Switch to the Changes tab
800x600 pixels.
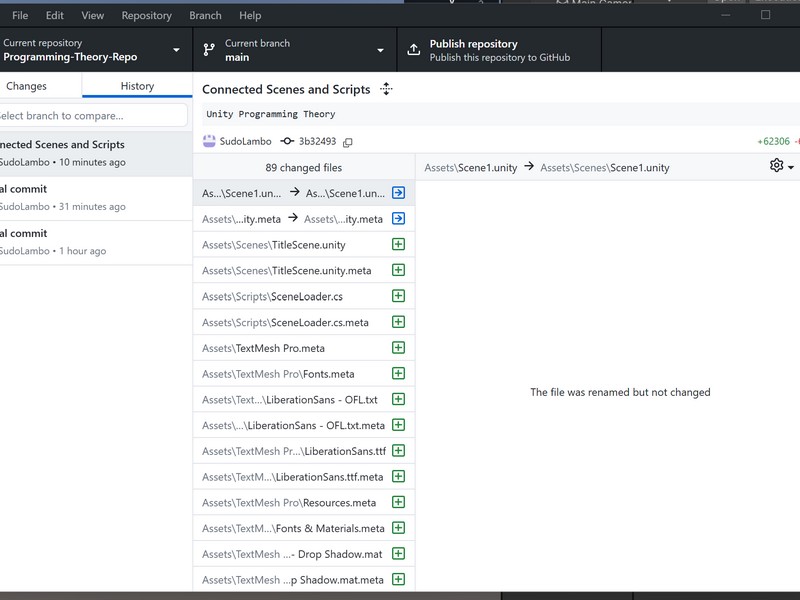click(x=27, y=86)
